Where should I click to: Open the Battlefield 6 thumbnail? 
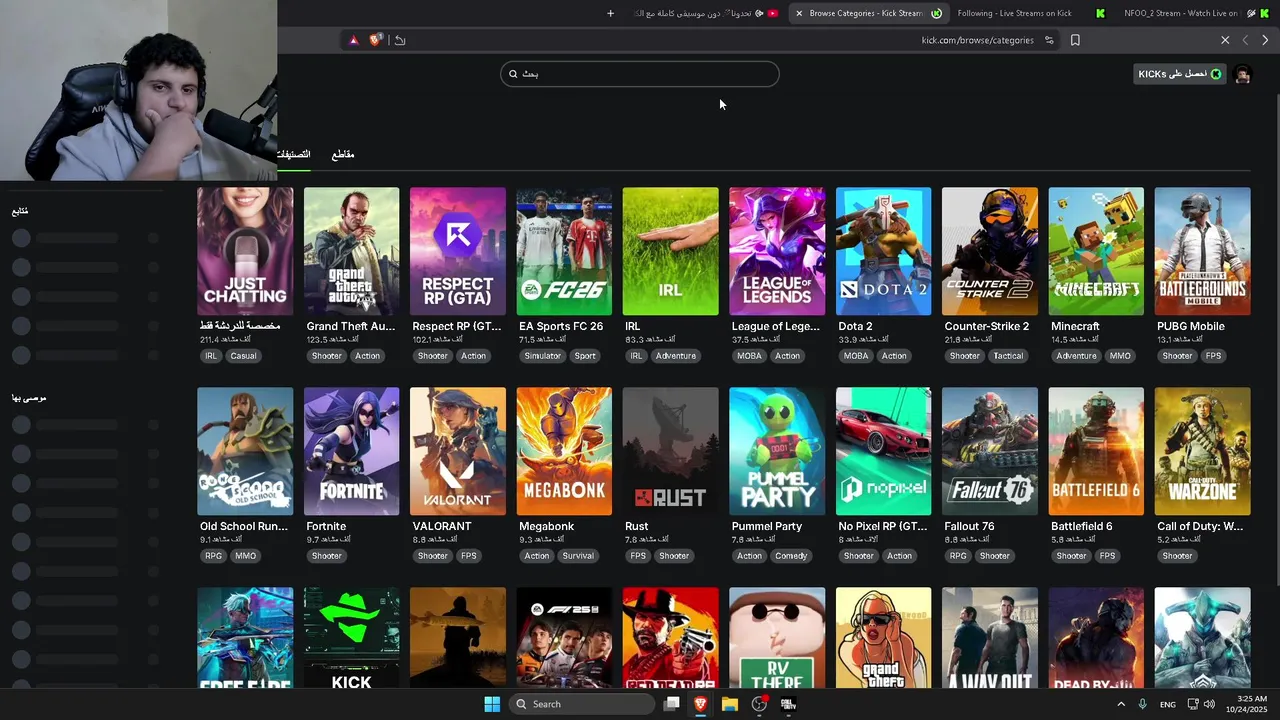point(1096,451)
